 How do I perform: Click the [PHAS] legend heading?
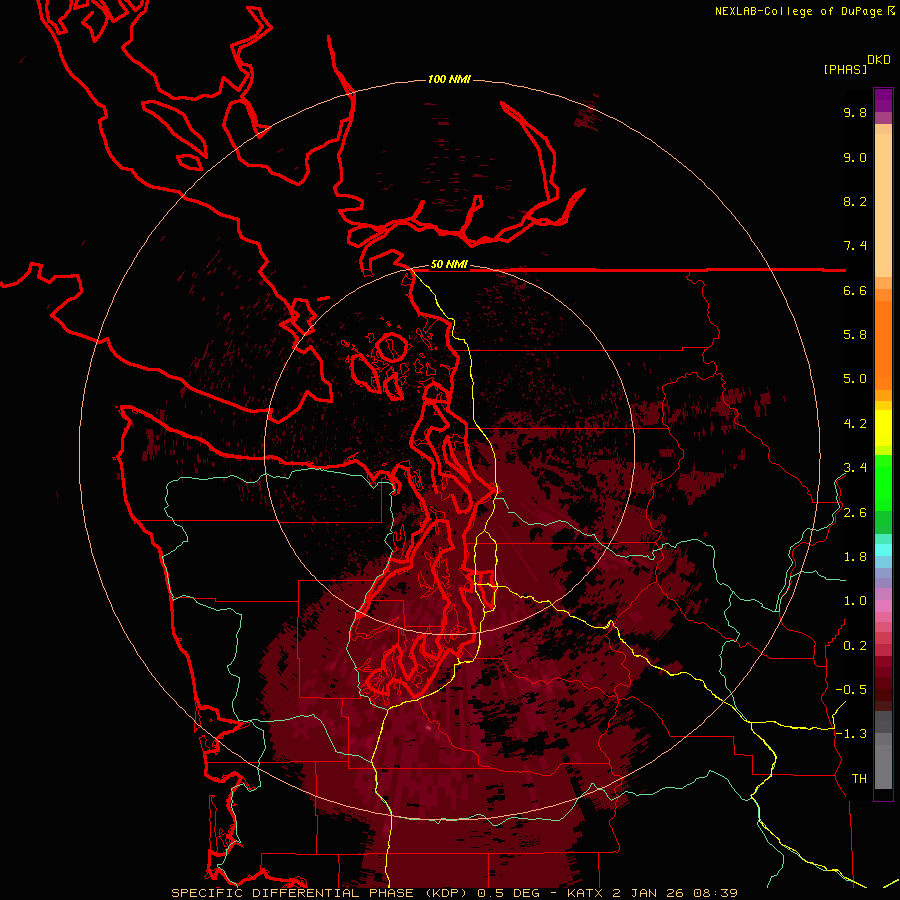(845, 69)
